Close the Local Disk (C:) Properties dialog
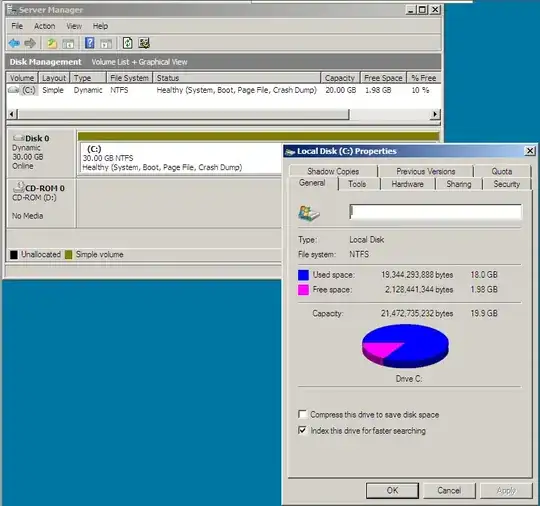Screen dimensions: 540x506 coord(530,151)
